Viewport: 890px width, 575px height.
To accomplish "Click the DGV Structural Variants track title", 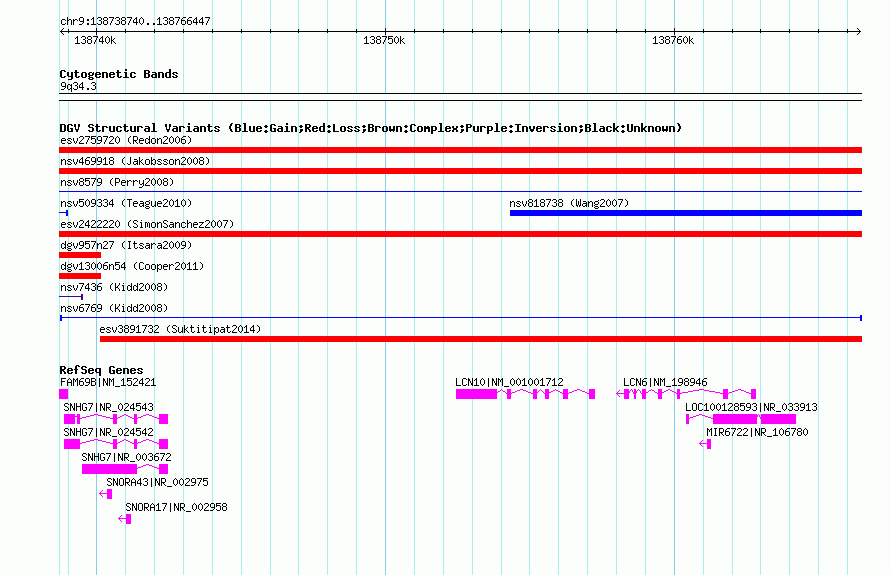I will coord(370,128).
